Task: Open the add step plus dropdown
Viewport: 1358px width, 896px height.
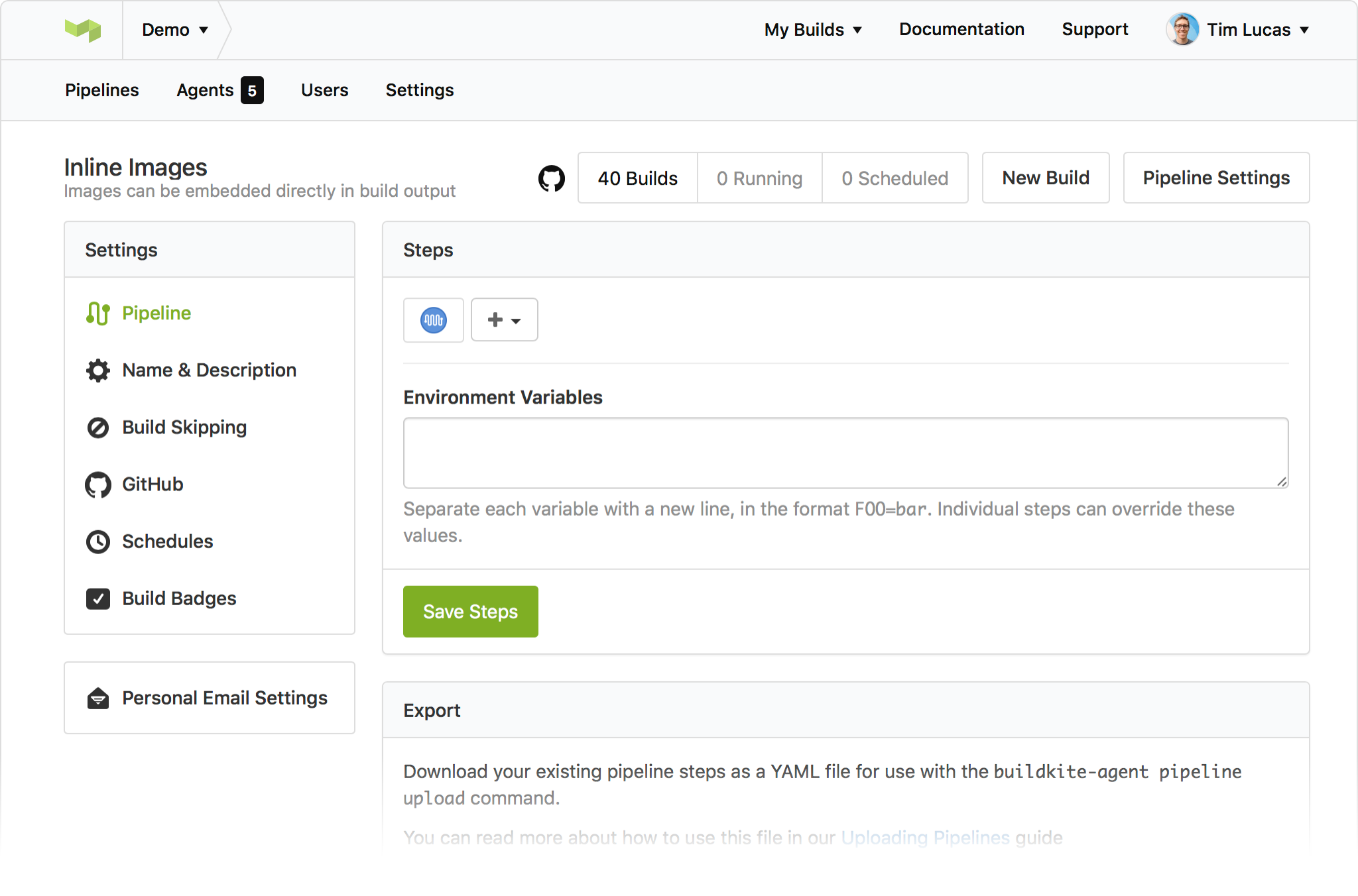Action: tap(504, 320)
